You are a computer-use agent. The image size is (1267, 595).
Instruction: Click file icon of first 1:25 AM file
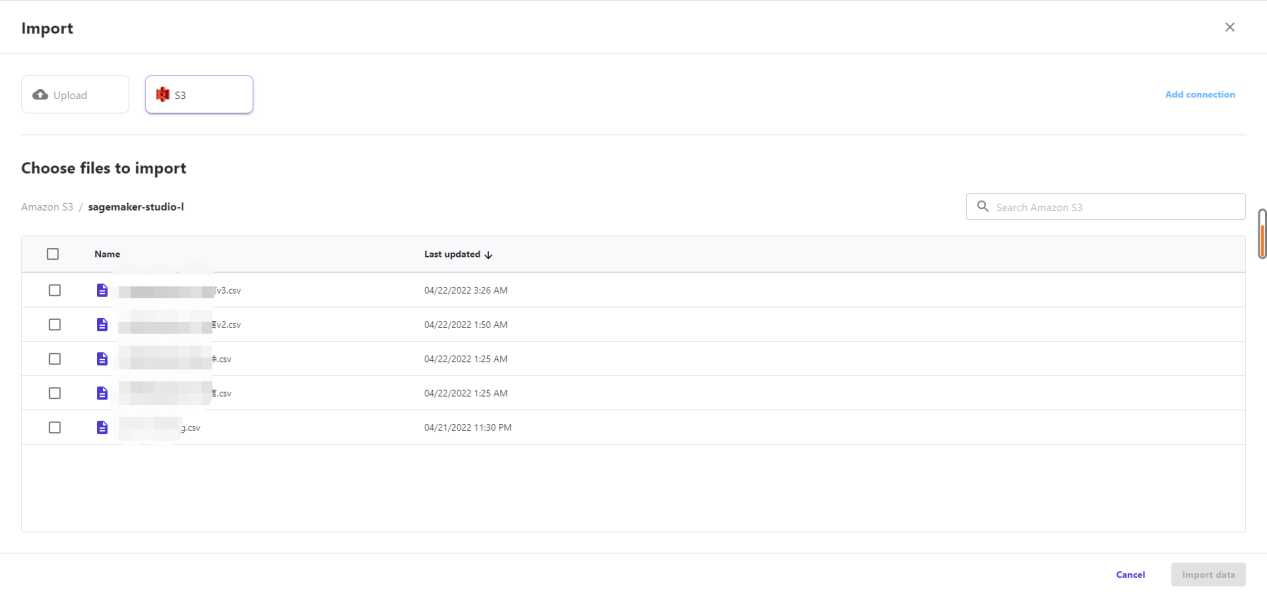(x=102, y=359)
